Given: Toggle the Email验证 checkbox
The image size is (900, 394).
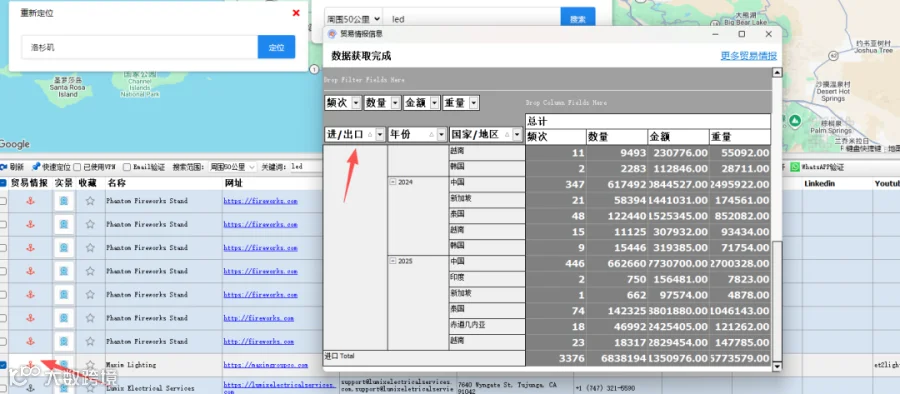Looking at the screenshot, I should click(127, 167).
